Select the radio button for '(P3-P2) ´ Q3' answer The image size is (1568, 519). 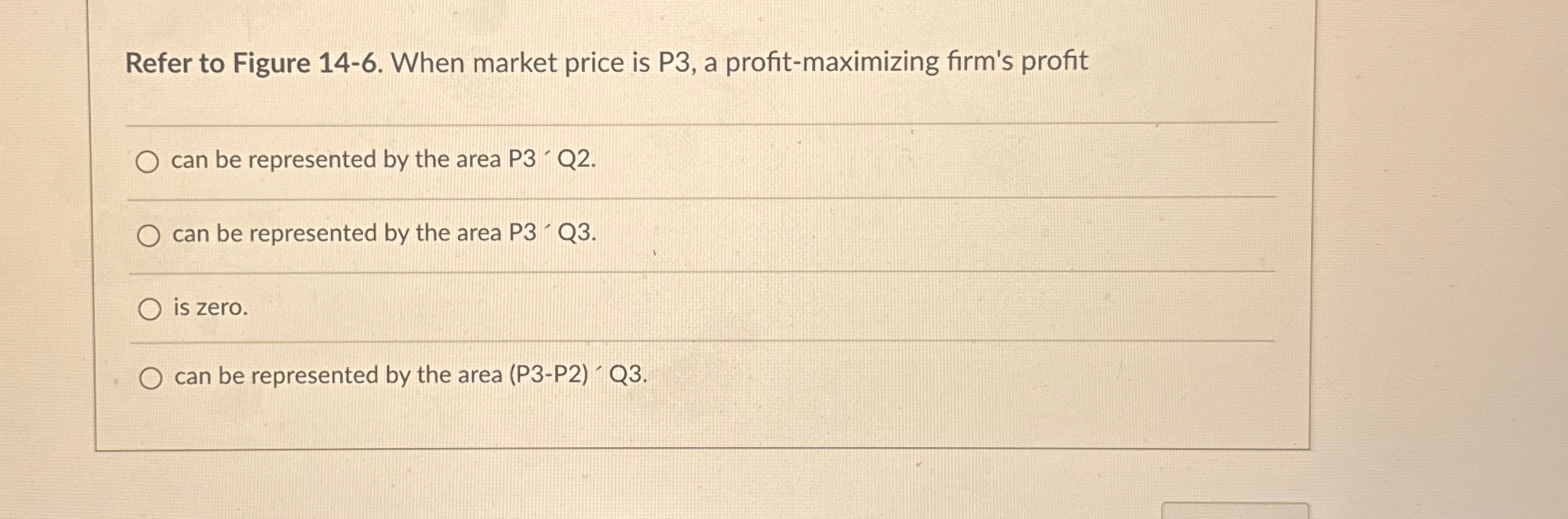click(x=152, y=377)
